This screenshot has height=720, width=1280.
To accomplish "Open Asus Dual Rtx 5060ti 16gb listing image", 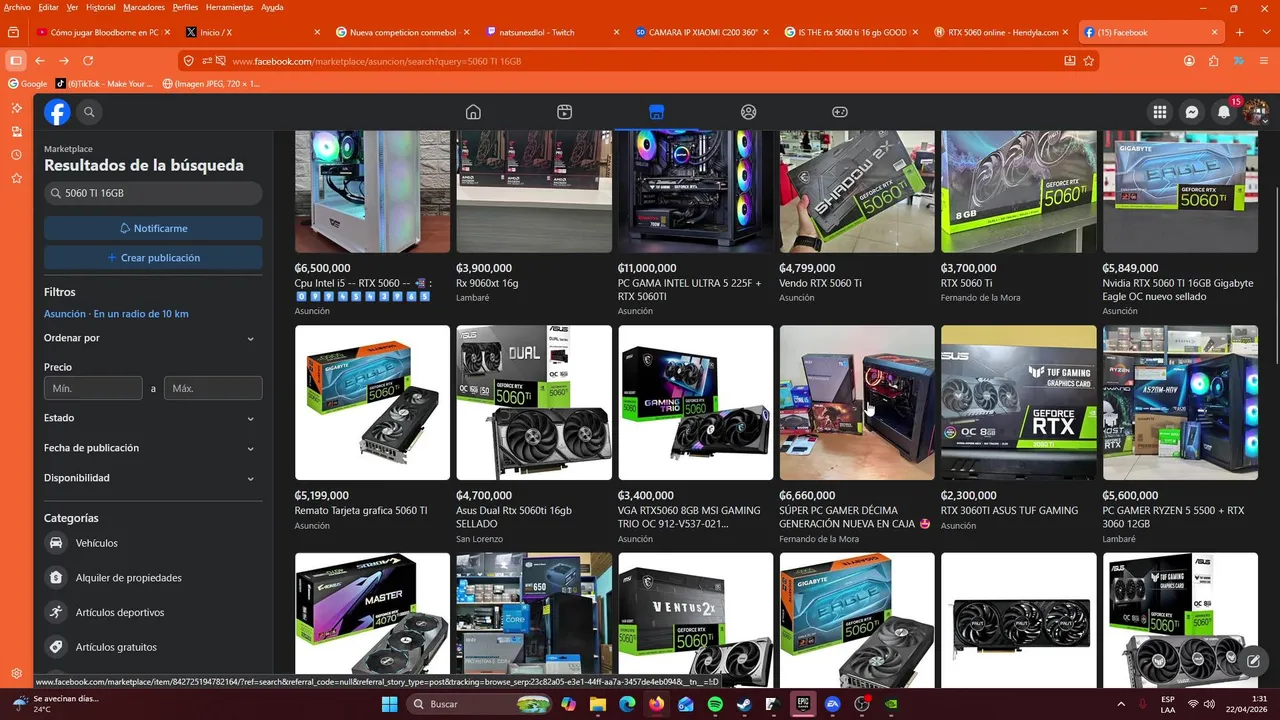I will [x=534, y=402].
